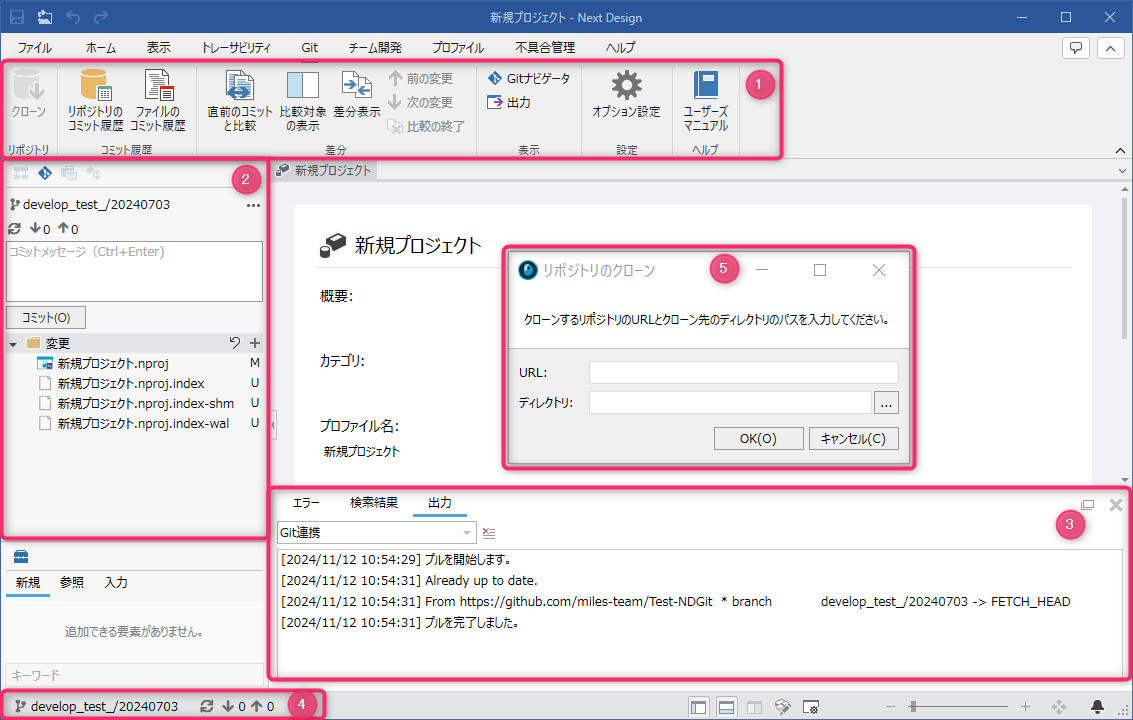This screenshot has width=1133, height=720.
Task: Stage all changes with plus icon
Action: click(254, 343)
